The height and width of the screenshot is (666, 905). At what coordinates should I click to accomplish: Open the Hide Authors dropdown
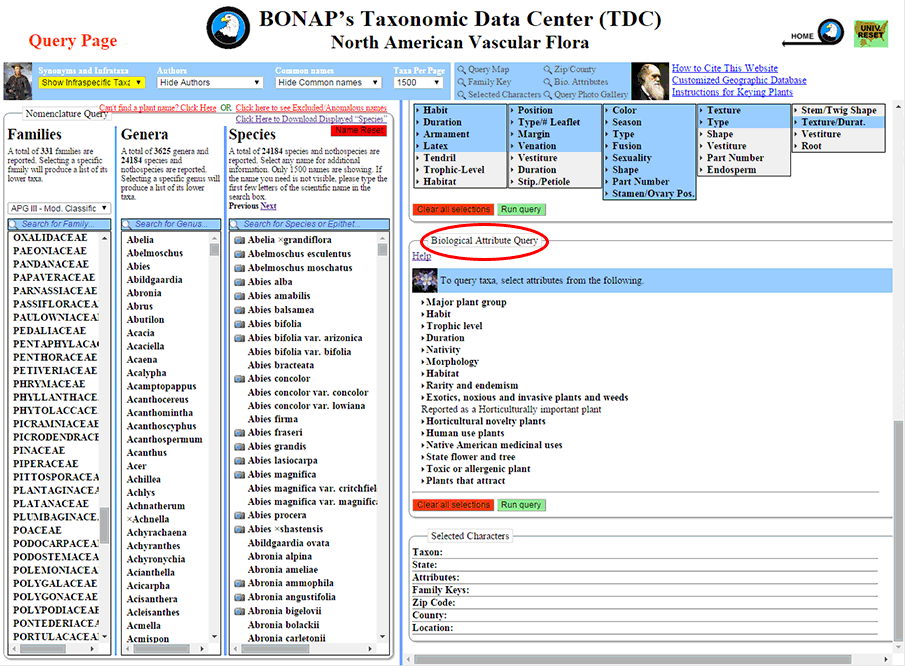click(x=210, y=83)
